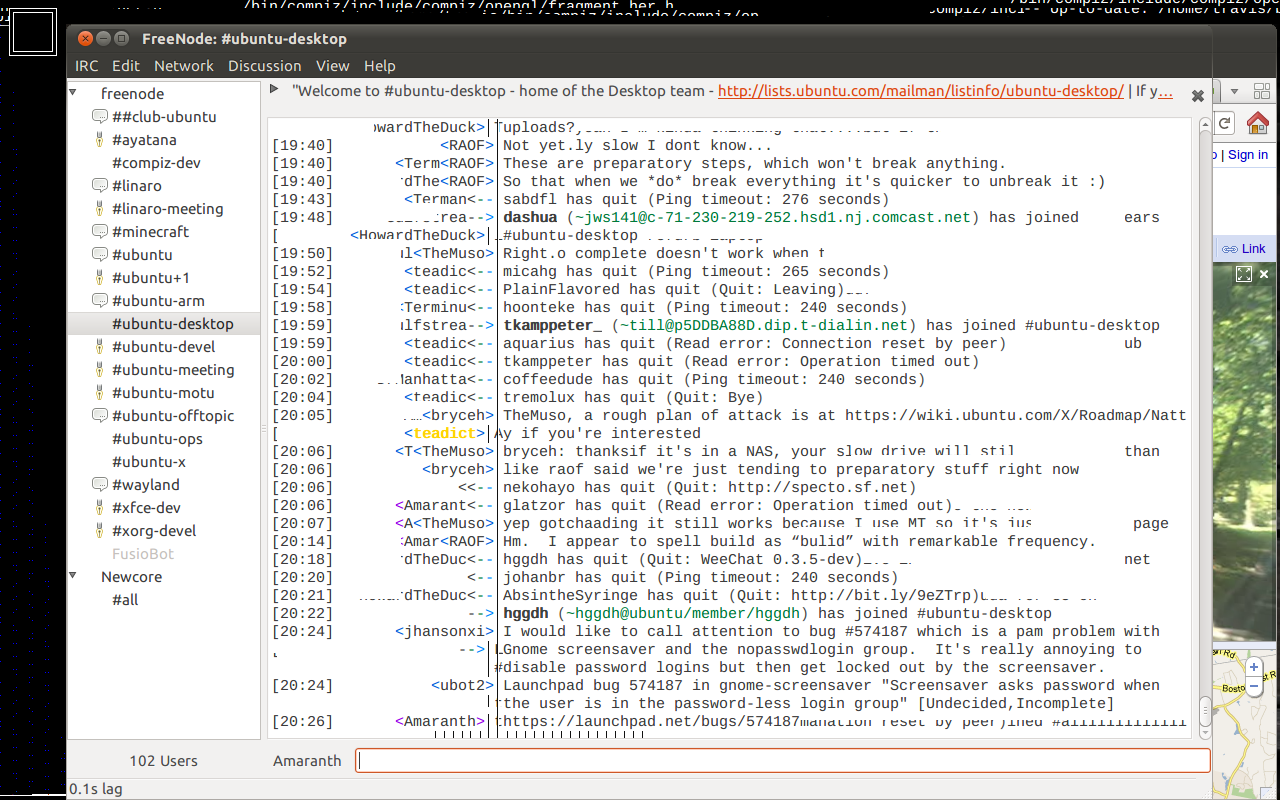Expand the channel topic disclosure triangle
The height and width of the screenshot is (800, 1280).
point(275,90)
